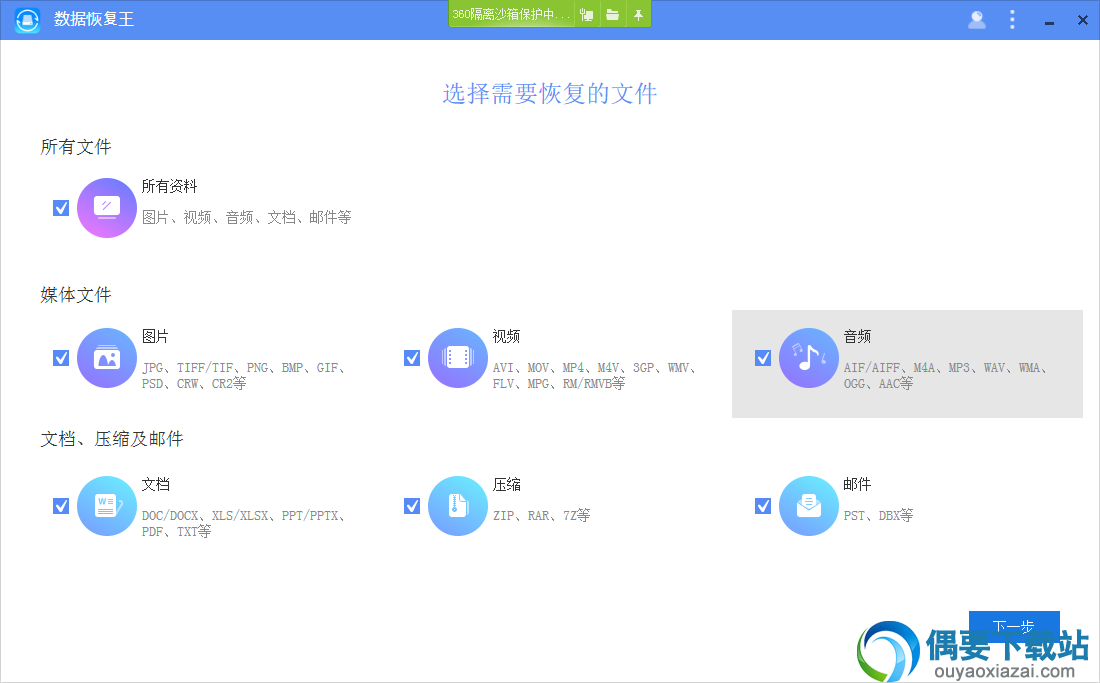This screenshot has width=1100, height=683.
Task: Click the 所有资料 title text
Action: pos(169,187)
